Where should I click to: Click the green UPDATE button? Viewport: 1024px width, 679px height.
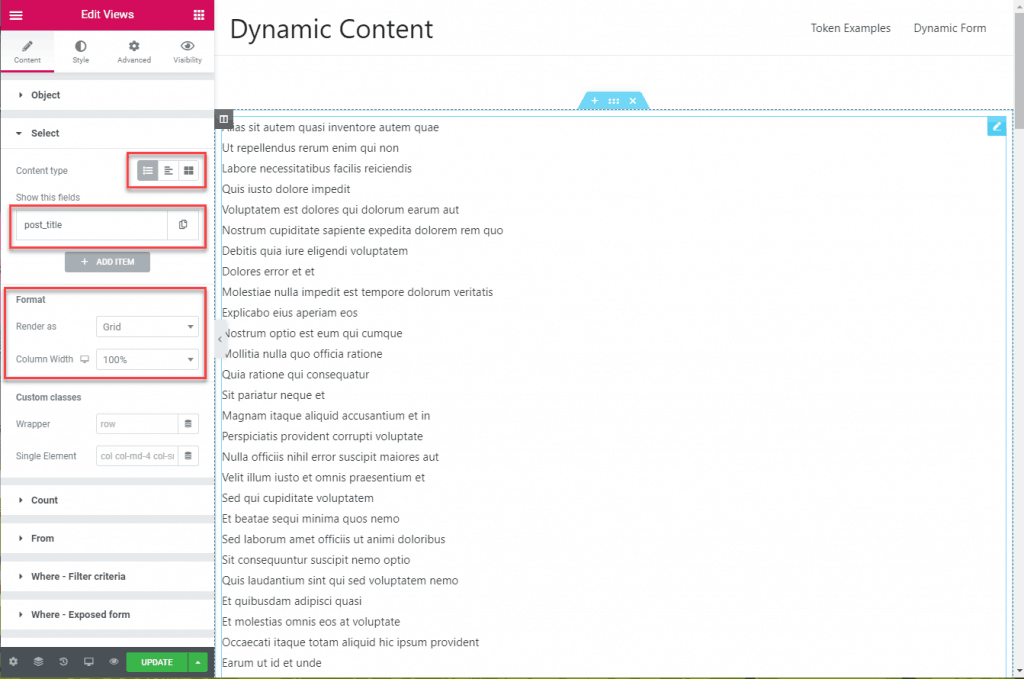pos(157,662)
